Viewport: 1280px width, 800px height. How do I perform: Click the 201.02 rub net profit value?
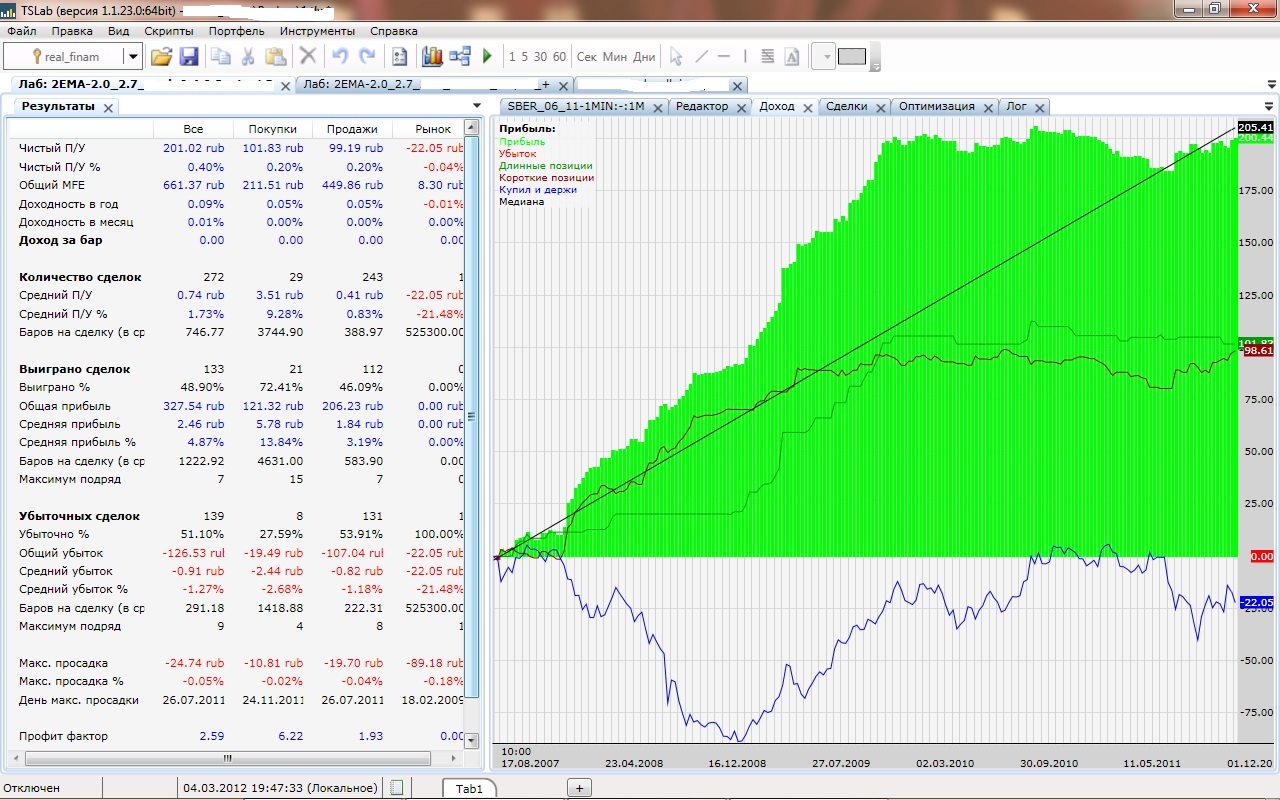(194, 148)
